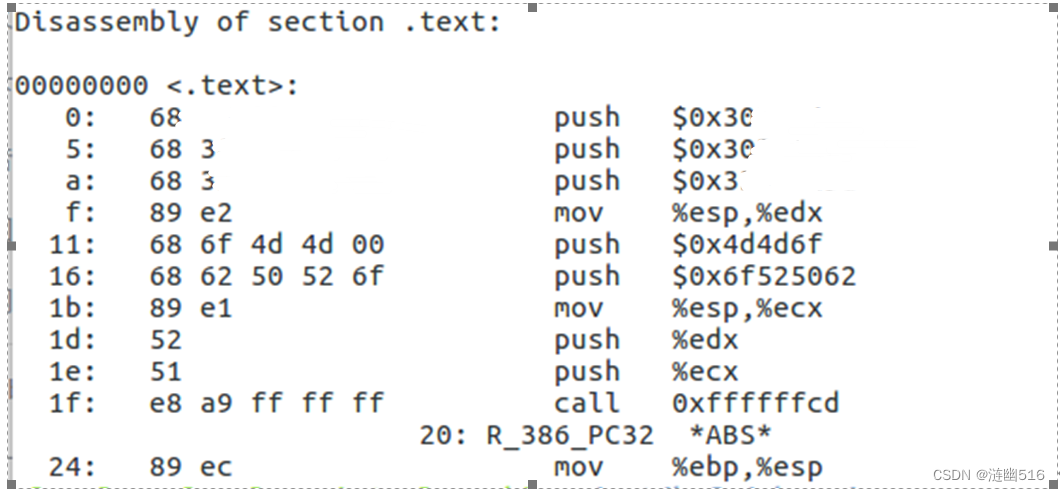Click the CSDN watermark text
The image size is (1060, 491).
[988, 475]
